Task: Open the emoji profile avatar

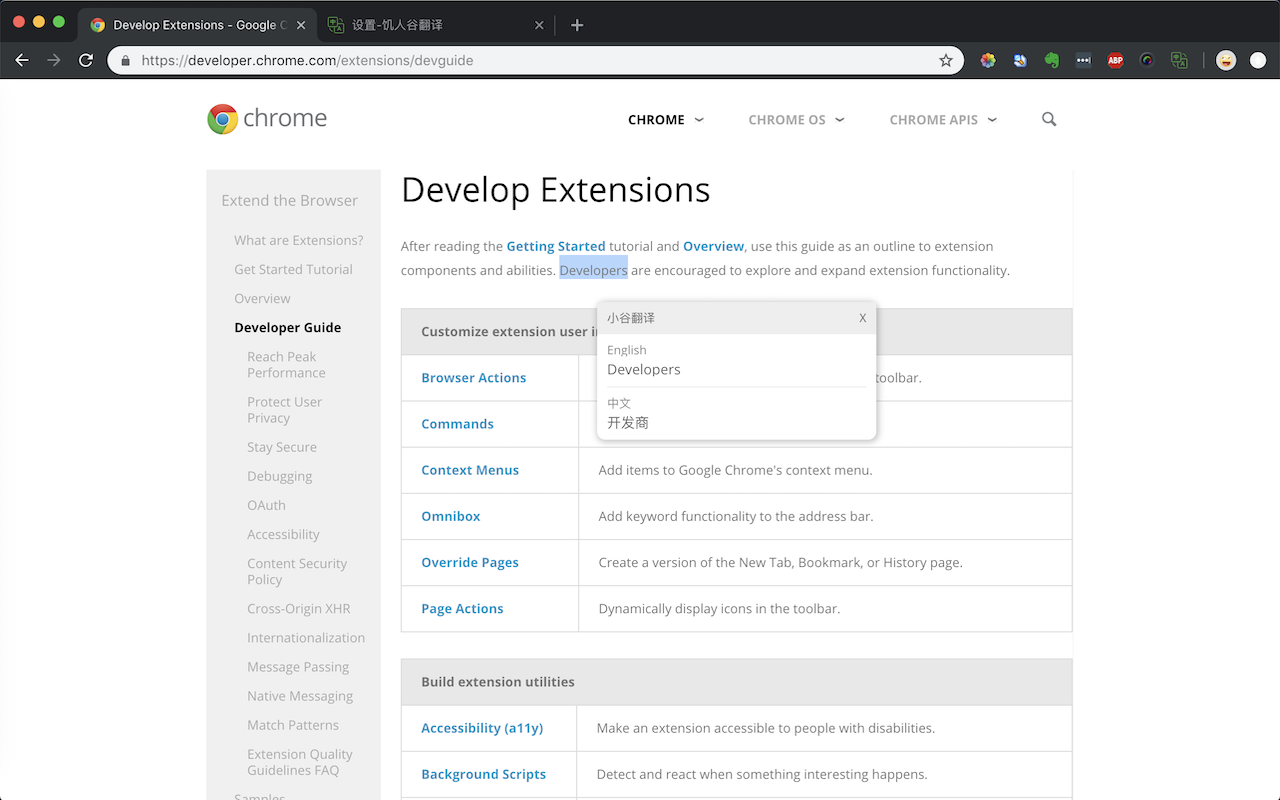Action: click(x=1225, y=60)
